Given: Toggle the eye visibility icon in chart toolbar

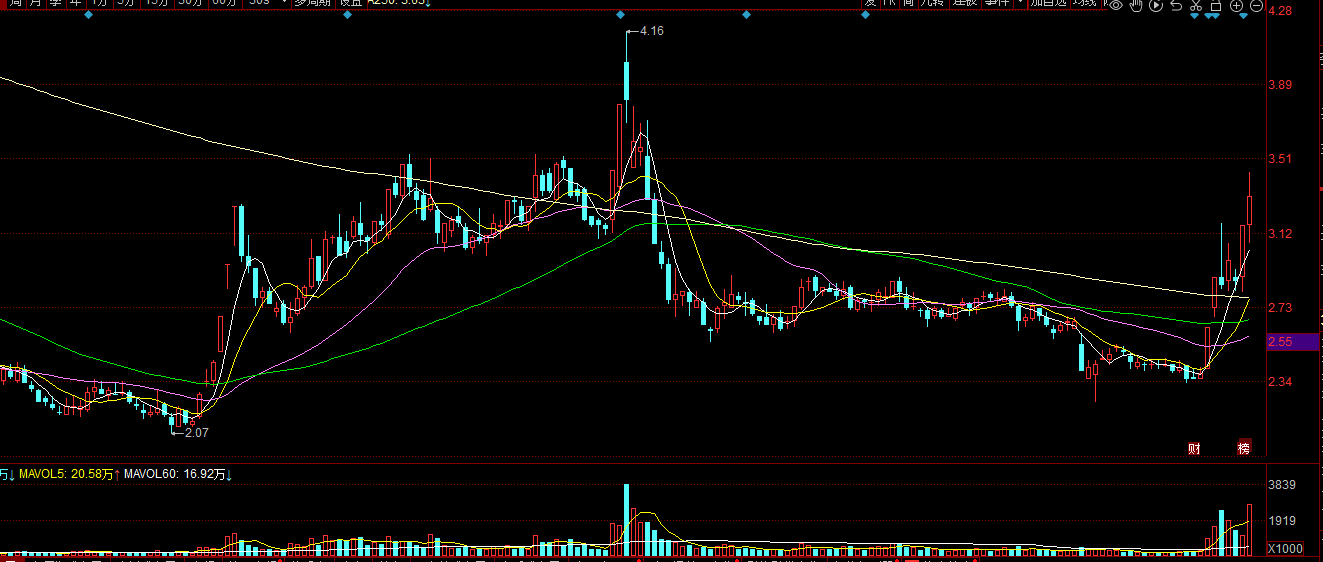Looking at the screenshot, I should 1116,5.
